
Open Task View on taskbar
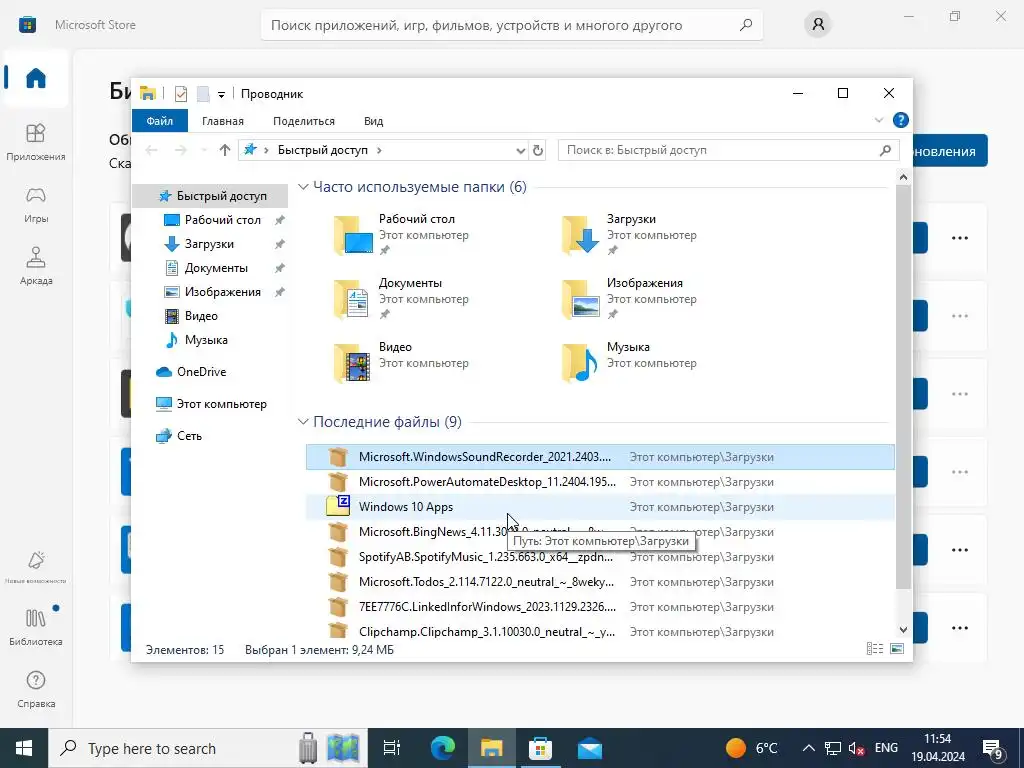[x=392, y=748]
